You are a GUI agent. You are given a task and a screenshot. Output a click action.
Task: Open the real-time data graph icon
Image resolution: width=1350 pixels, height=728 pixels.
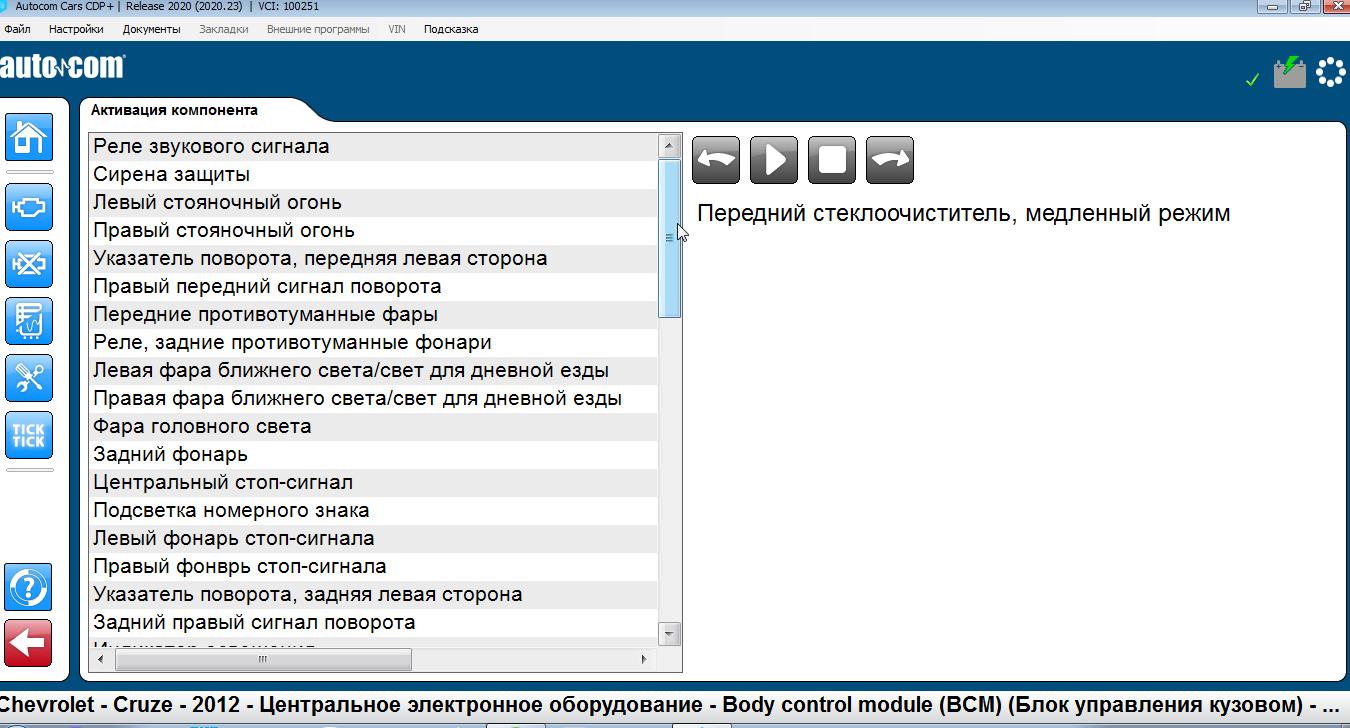[29, 321]
